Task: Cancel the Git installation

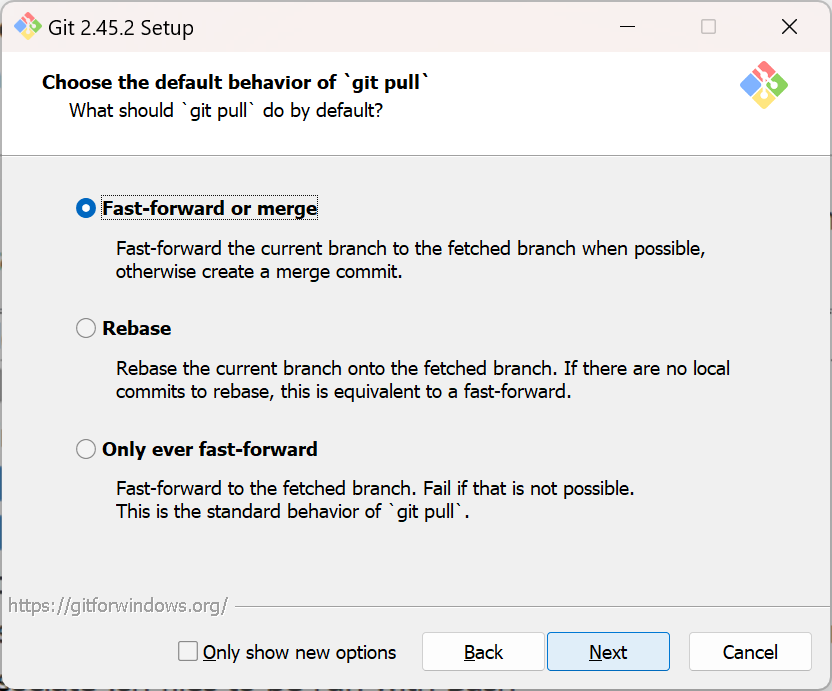Action: point(750,652)
